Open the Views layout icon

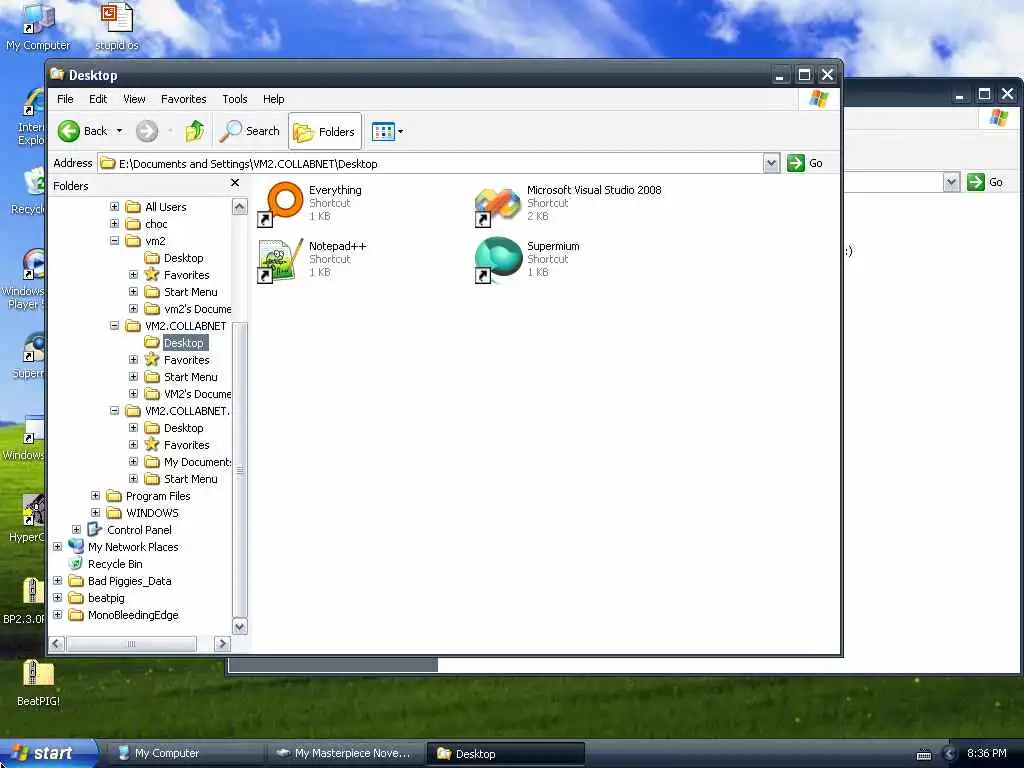(x=383, y=131)
